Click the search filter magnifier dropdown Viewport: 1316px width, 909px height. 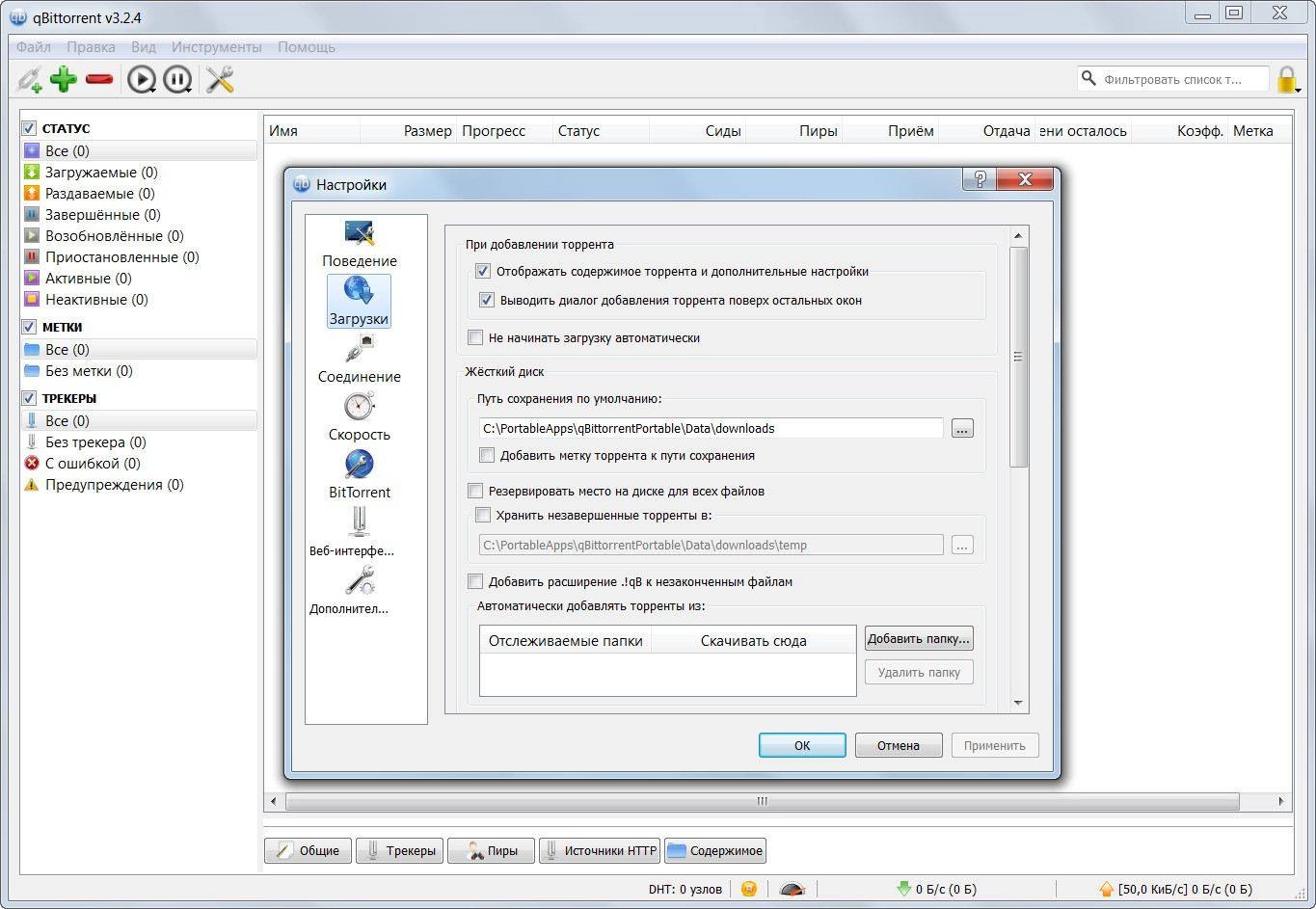[1089, 79]
